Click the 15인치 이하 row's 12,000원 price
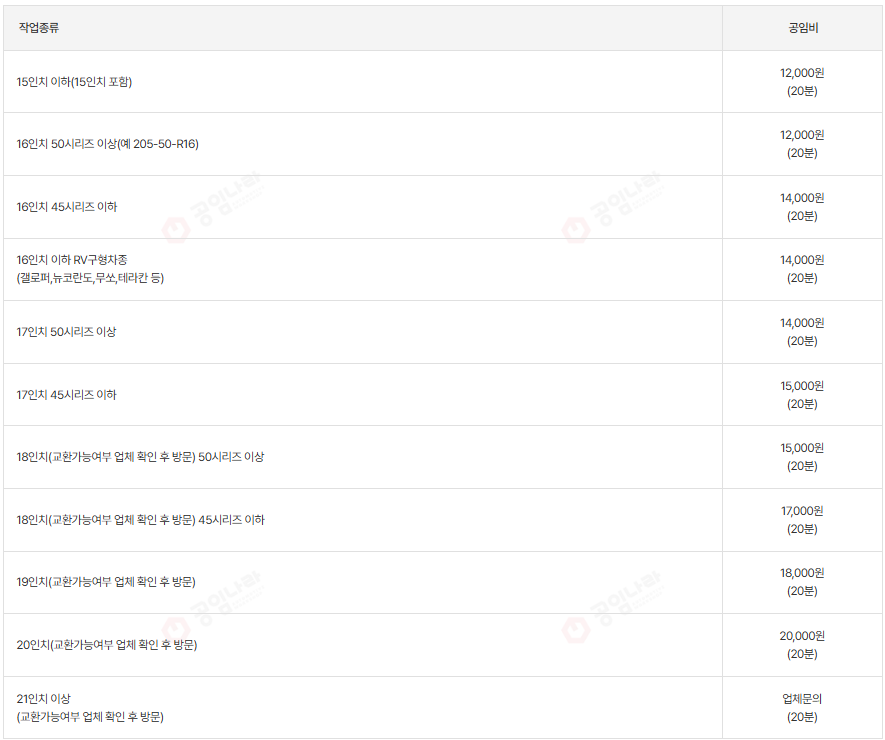 click(x=802, y=73)
